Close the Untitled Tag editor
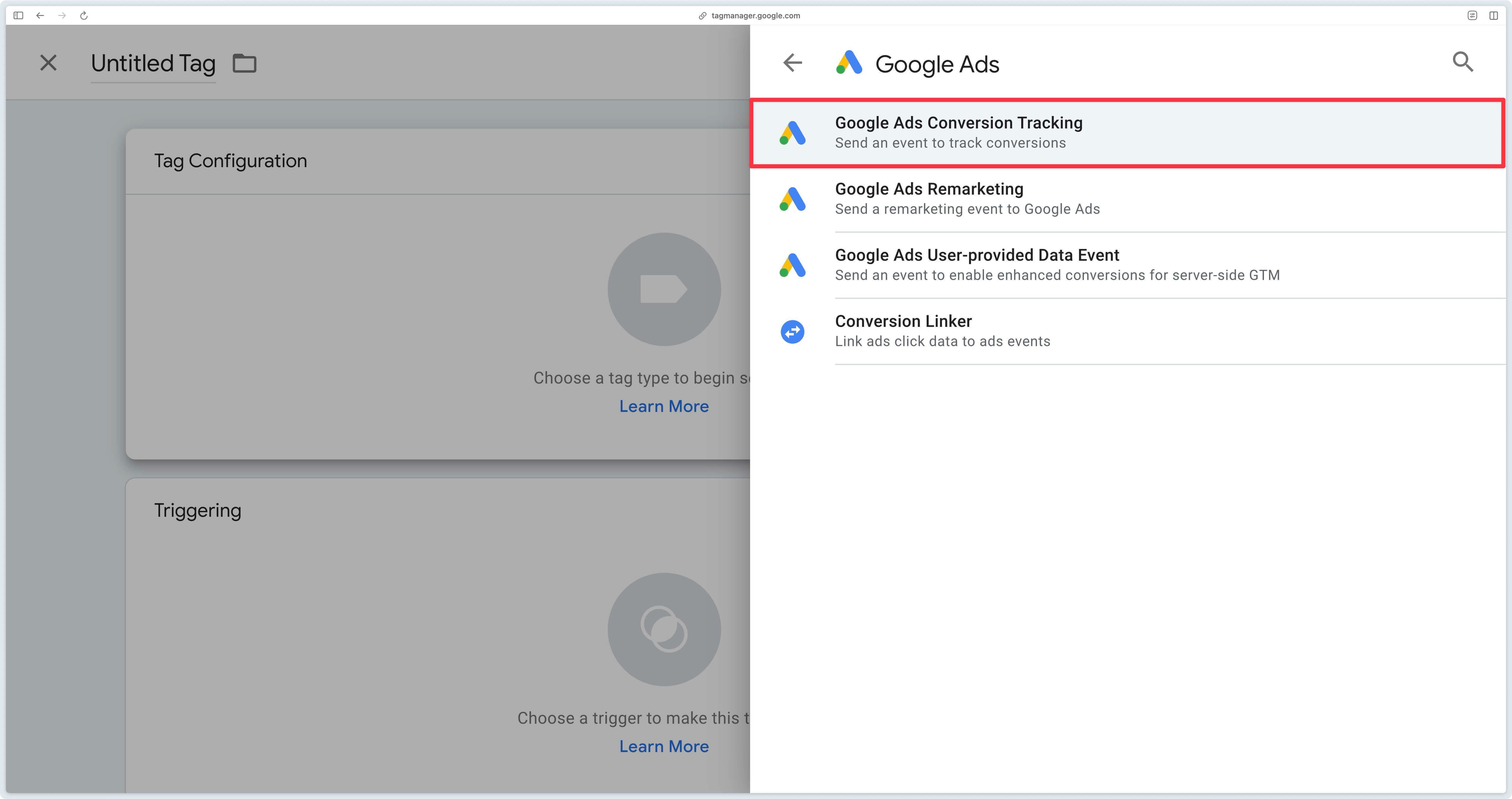The height and width of the screenshot is (799, 1512). tap(48, 63)
